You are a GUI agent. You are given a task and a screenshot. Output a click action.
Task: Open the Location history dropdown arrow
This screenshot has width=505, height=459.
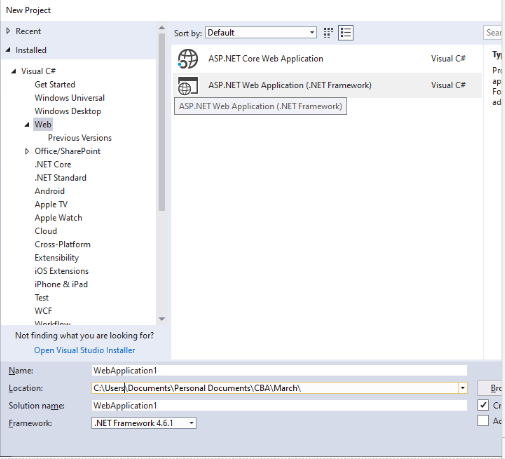point(463,388)
